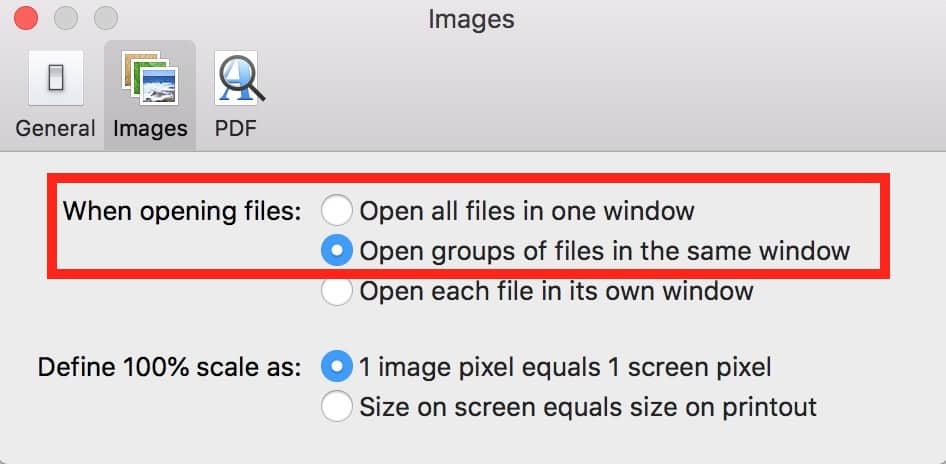The image size is (946, 464).
Task: Click the Images pane photo-stack icon
Action: tap(150, 79)
